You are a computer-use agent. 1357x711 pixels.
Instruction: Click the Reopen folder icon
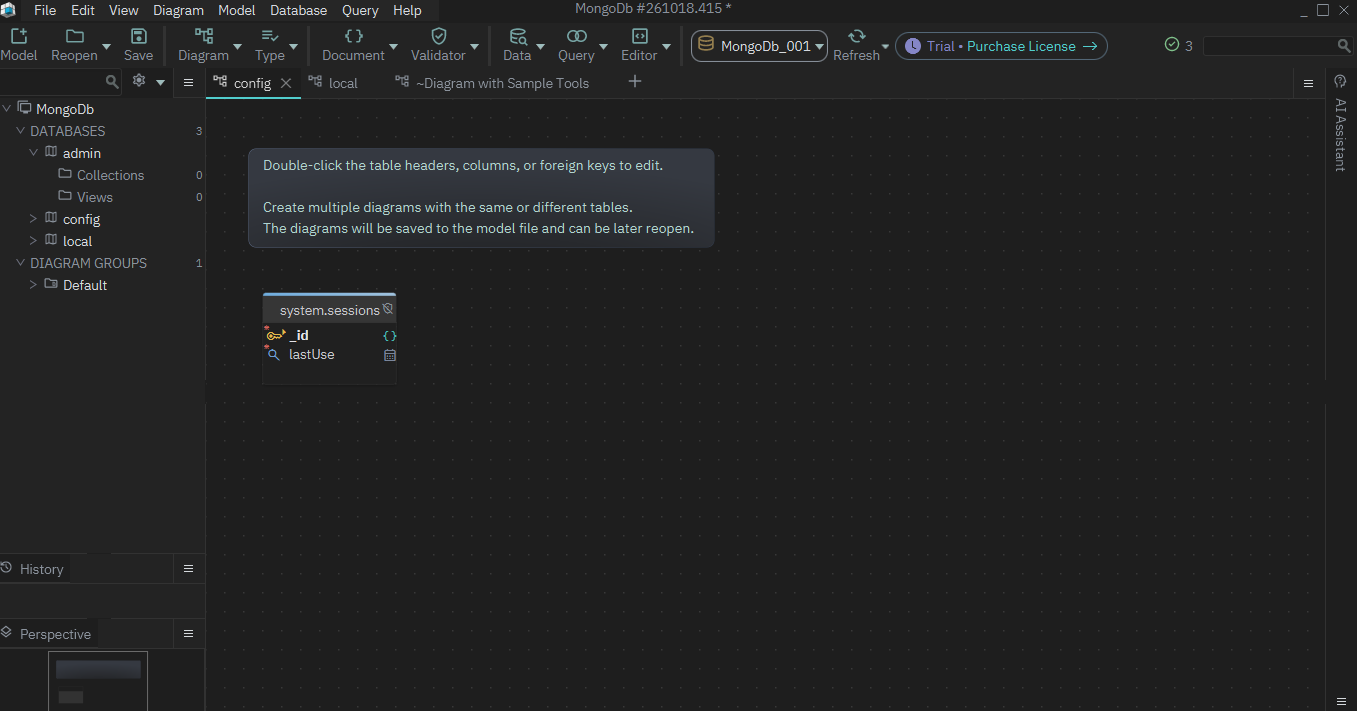[74, 37]
